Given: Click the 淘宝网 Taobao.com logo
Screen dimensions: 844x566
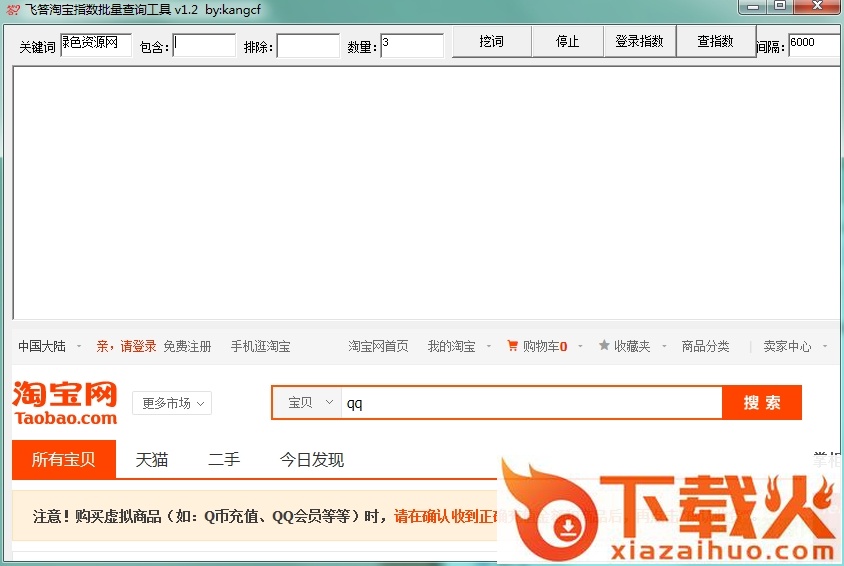Looking at the screenshot, I should (x=65, y=404).
